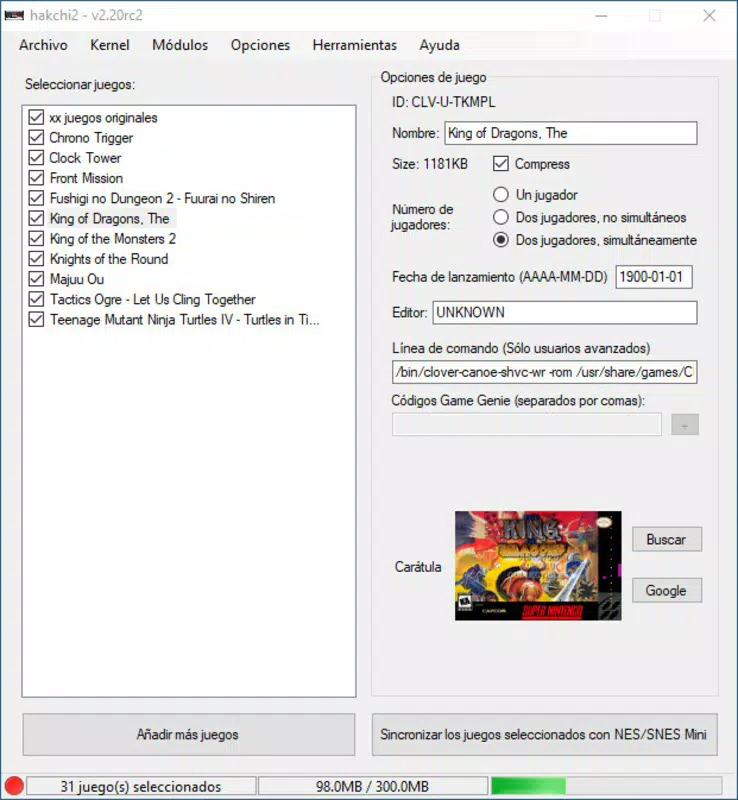
Task: Select Tactics Ogre - Let Us Cling Together entry
Action: (x=153, y=299)
